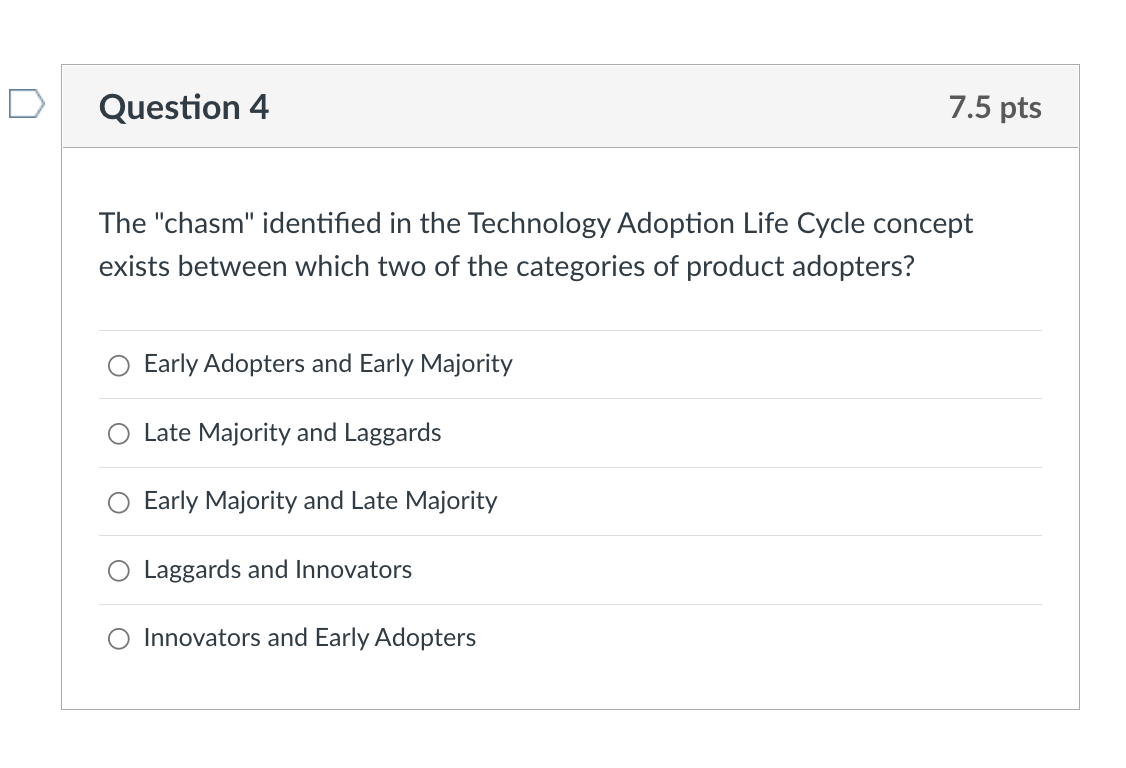
Task: Select the "Early Majority and Late Majority" radio button
Action: pos(118,501)
